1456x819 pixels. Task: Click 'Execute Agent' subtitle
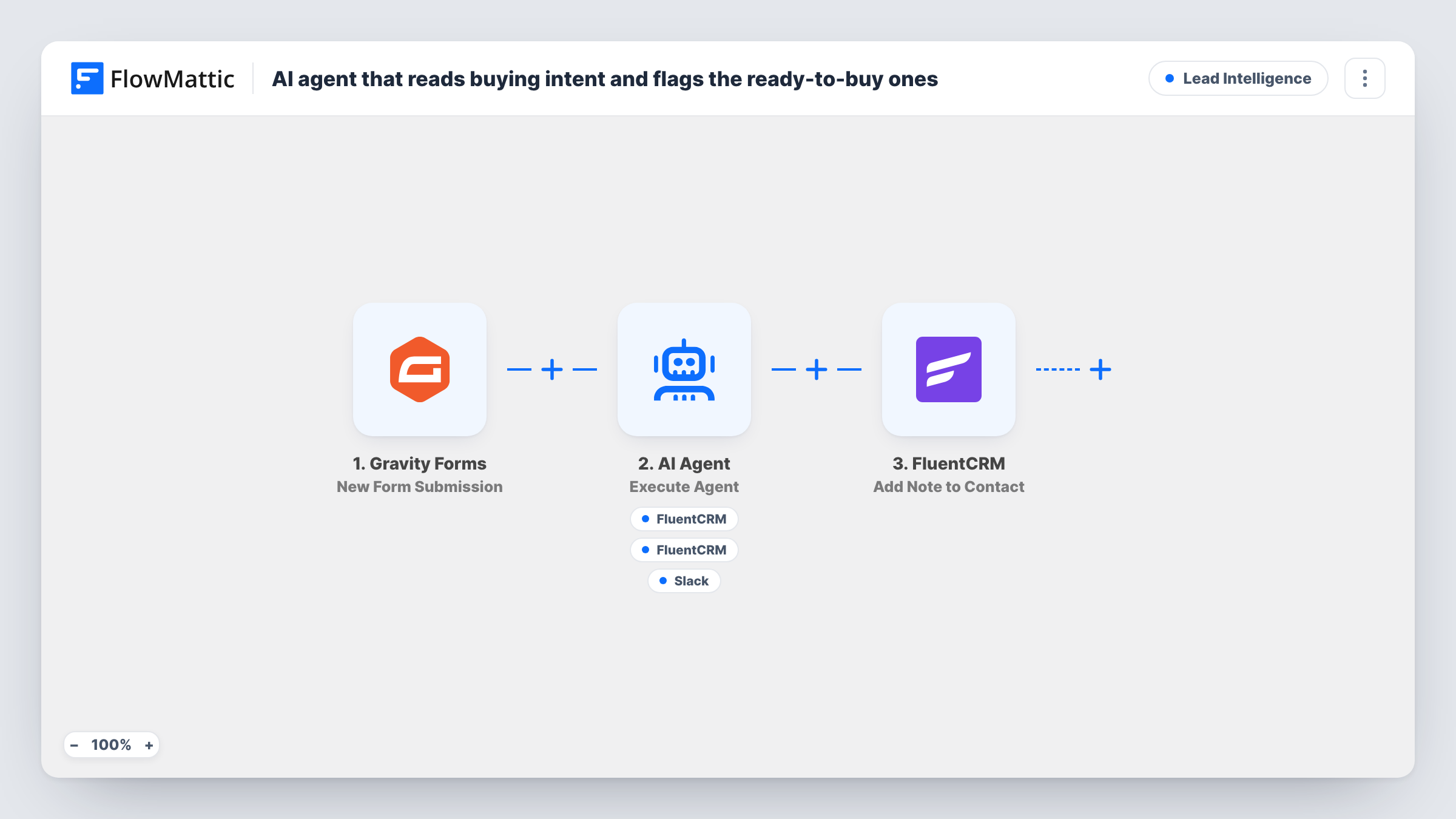coord(684,487)
